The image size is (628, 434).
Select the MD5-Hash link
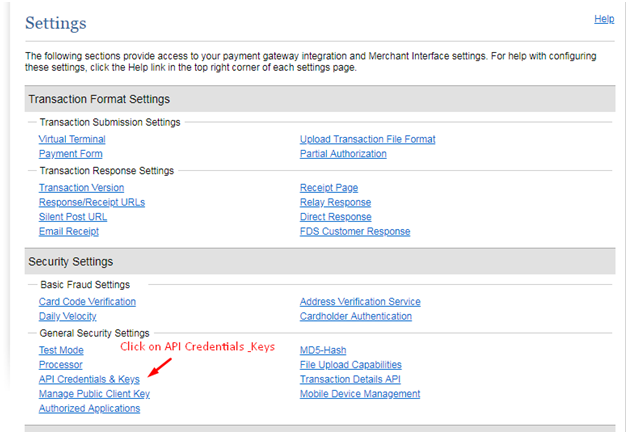pos(323,350)
